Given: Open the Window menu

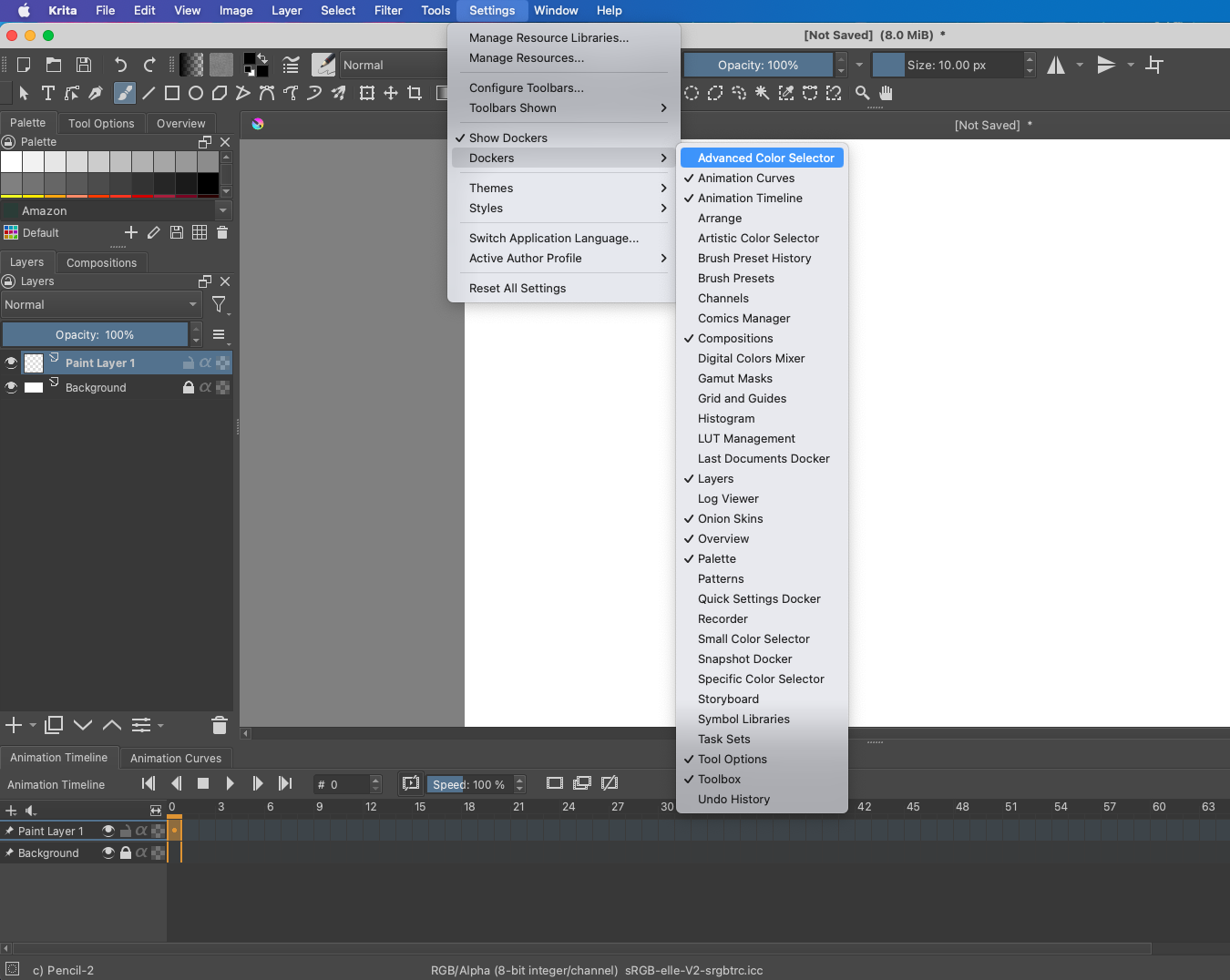Looking at the screenshot, I should pyautogui.click(x=556, y=10).
